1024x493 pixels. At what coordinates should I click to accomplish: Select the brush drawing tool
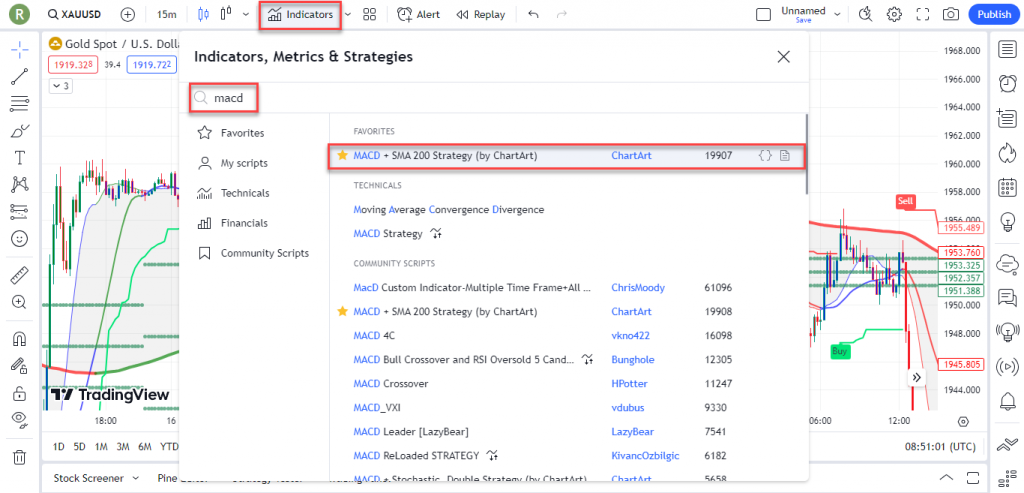(20, 131)
